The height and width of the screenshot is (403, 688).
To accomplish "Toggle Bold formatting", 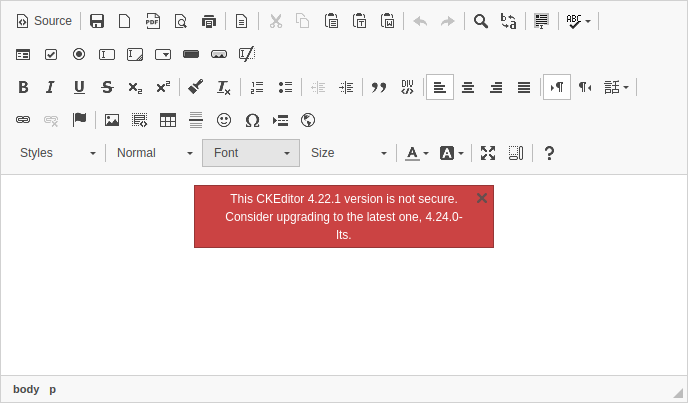I will pos(23,87).
